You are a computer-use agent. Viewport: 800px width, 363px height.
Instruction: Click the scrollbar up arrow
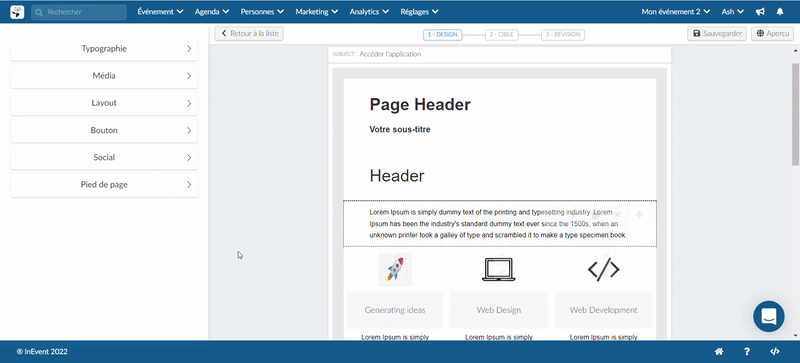click(795, 51)
